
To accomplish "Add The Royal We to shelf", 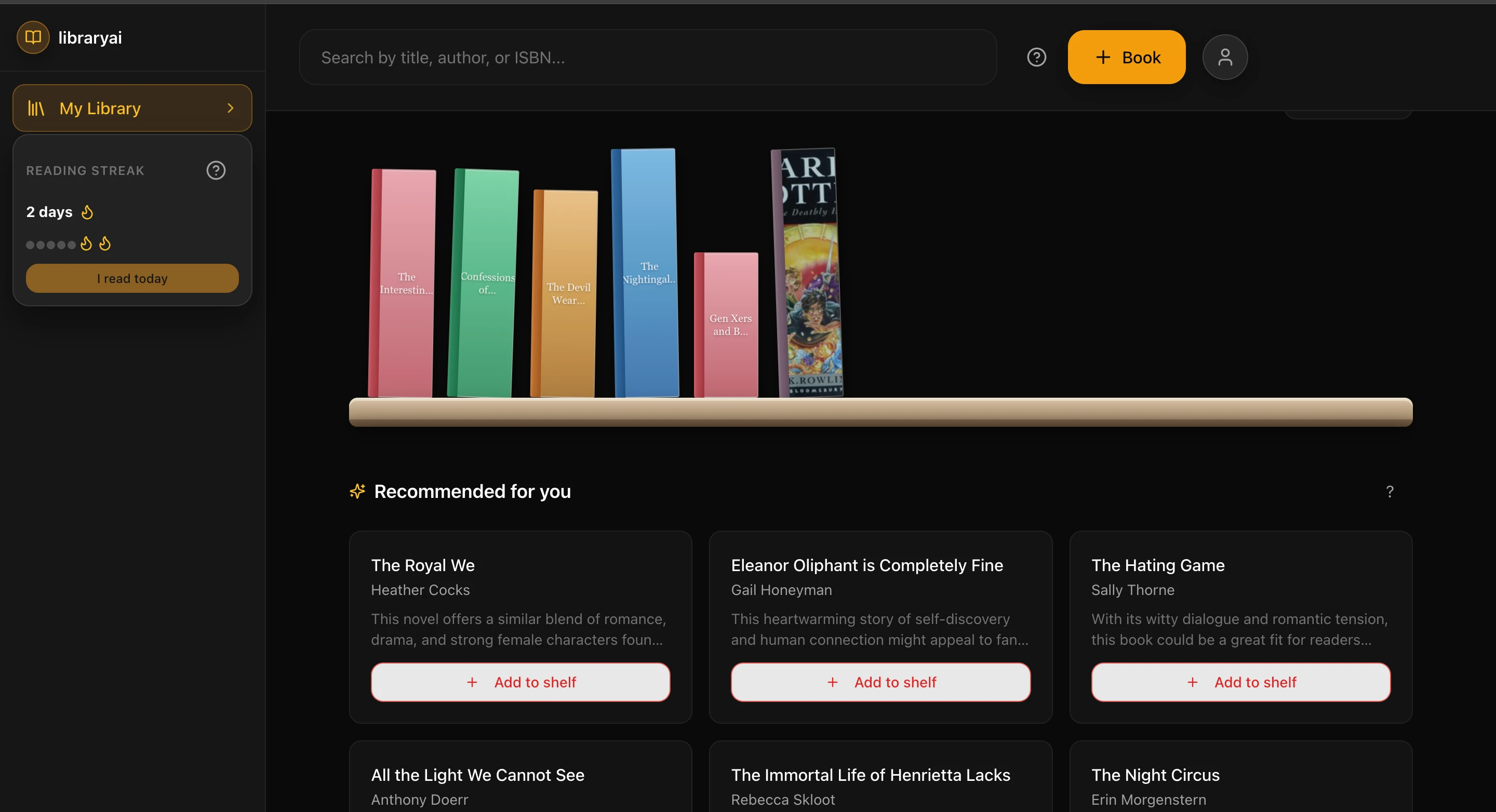I will point(520,682).
